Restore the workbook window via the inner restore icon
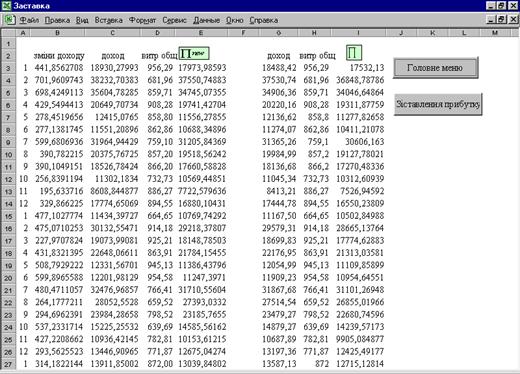This screenshot has width=520, height=374. point(502,20)
